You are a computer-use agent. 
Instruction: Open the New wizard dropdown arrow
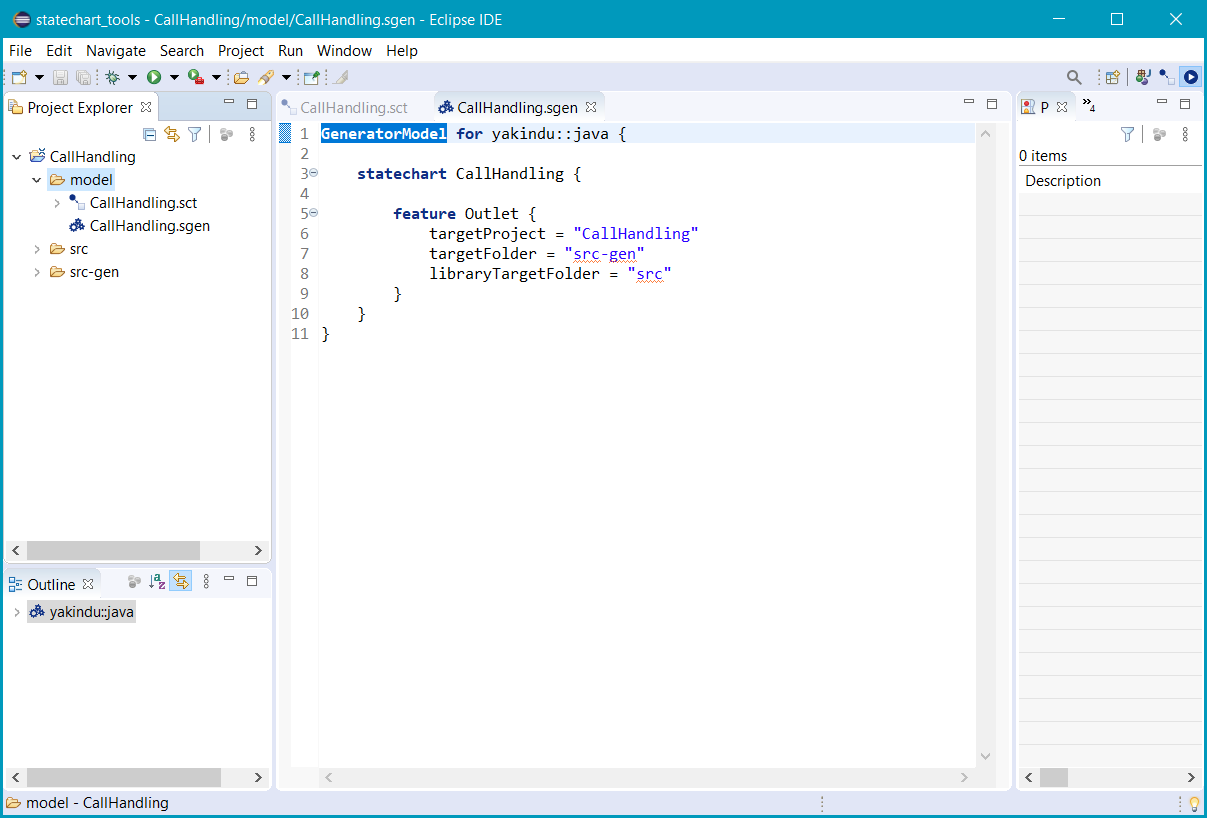coord(39,77)
